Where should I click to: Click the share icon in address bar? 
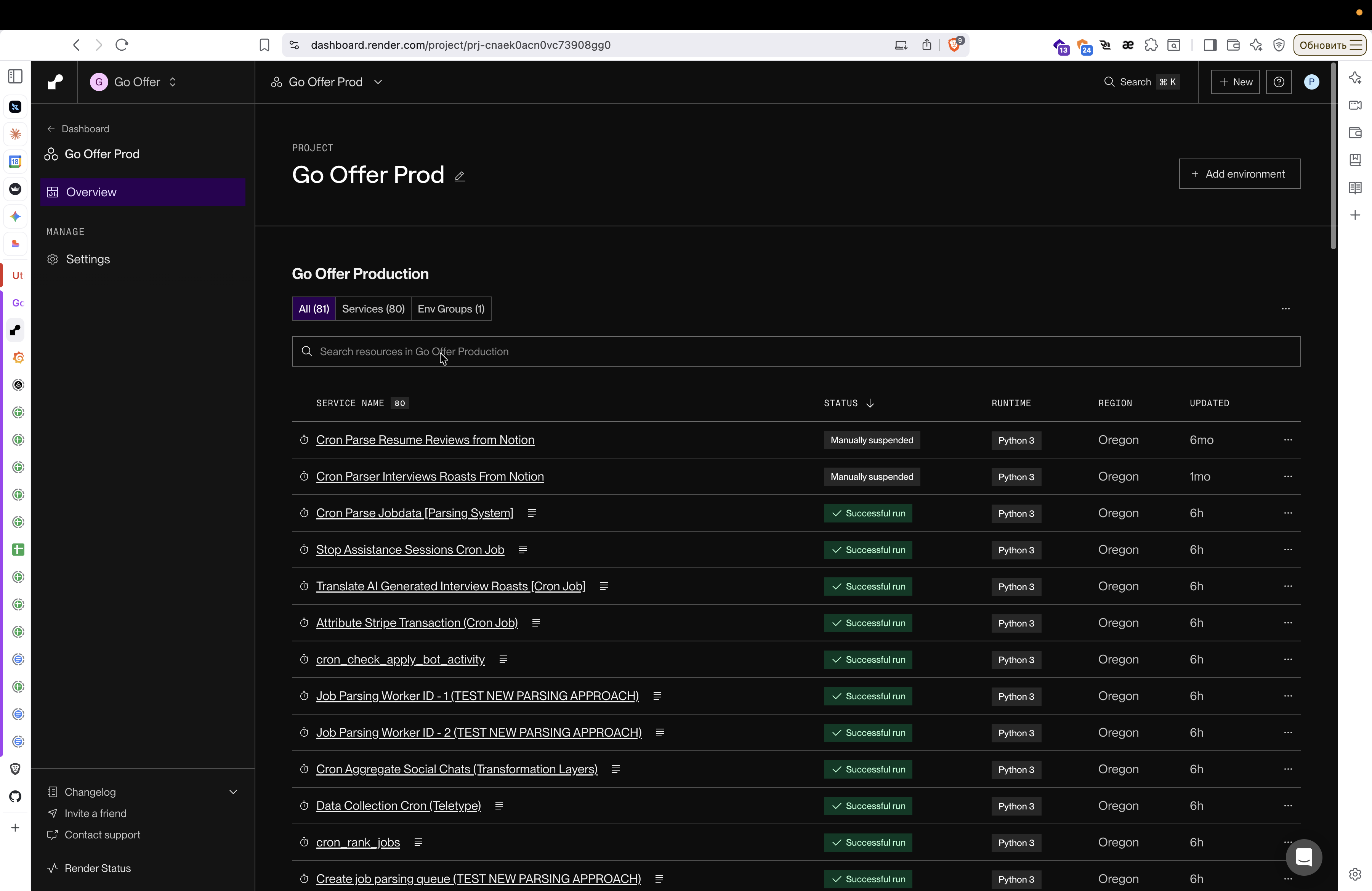tap(926, 45)
